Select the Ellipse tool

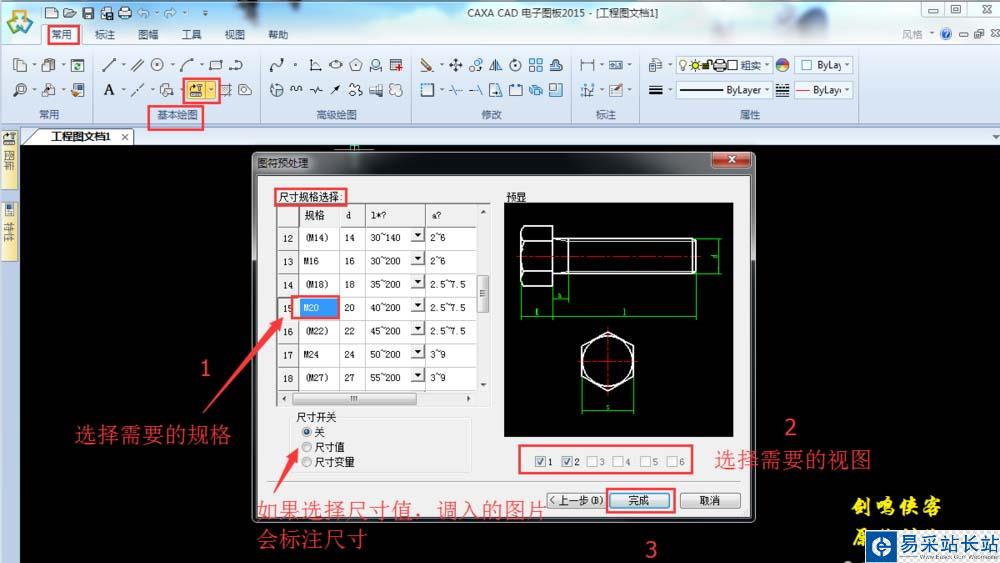coord(335,64)
